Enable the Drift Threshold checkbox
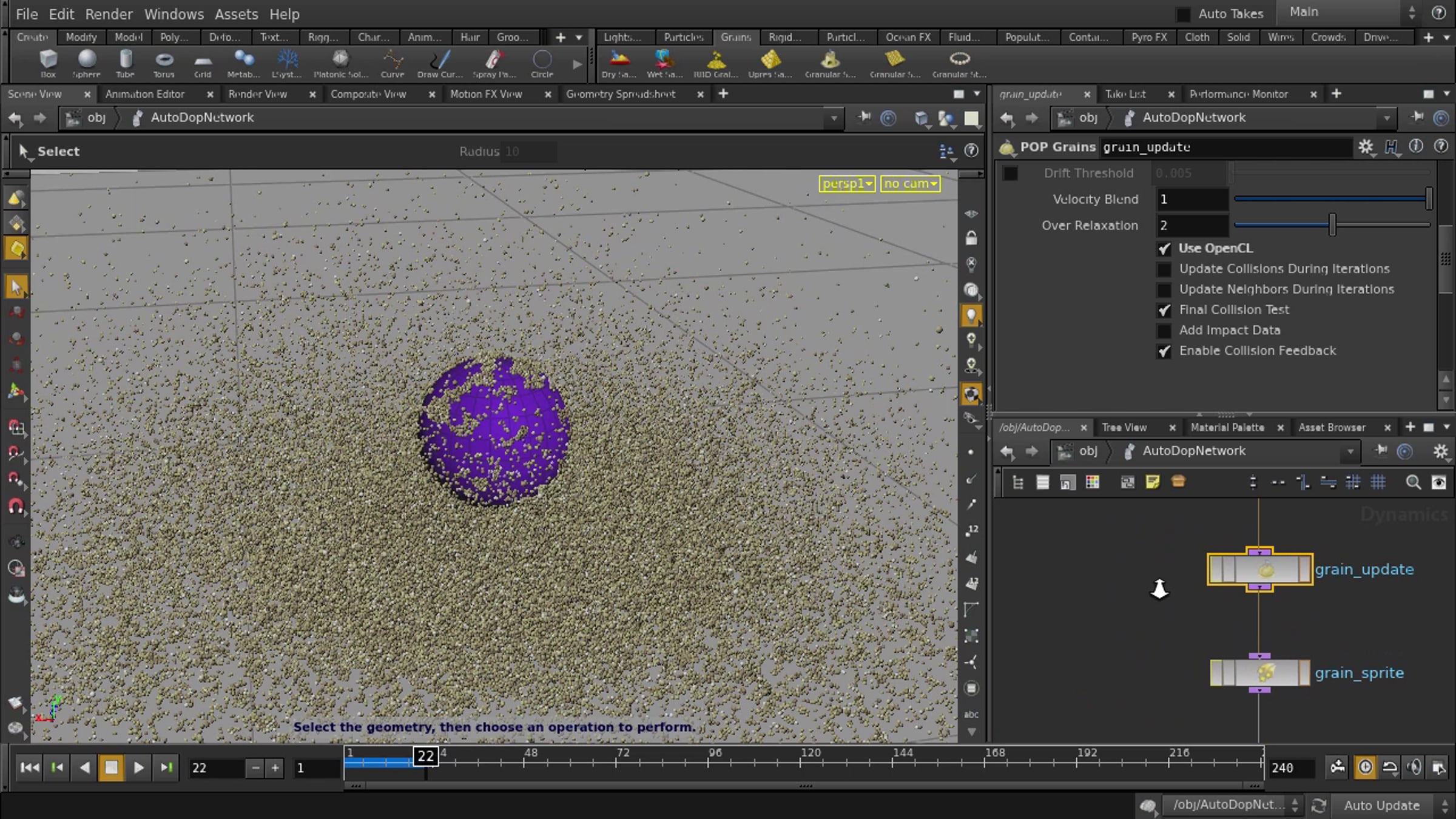1456x819 pixels. pos(1010,174)
